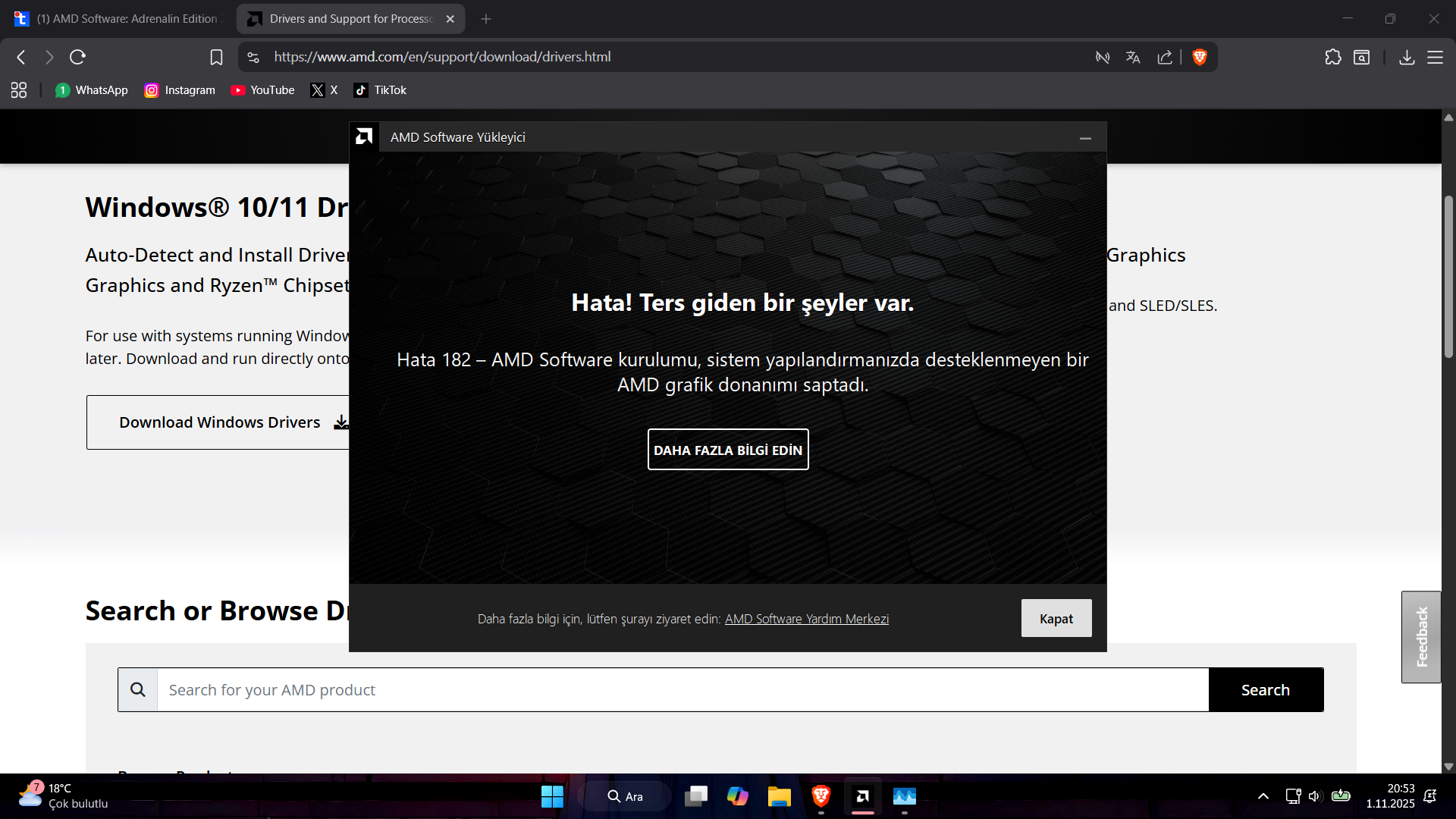Open the Instagram bookmark

click(x=180, y=90)
